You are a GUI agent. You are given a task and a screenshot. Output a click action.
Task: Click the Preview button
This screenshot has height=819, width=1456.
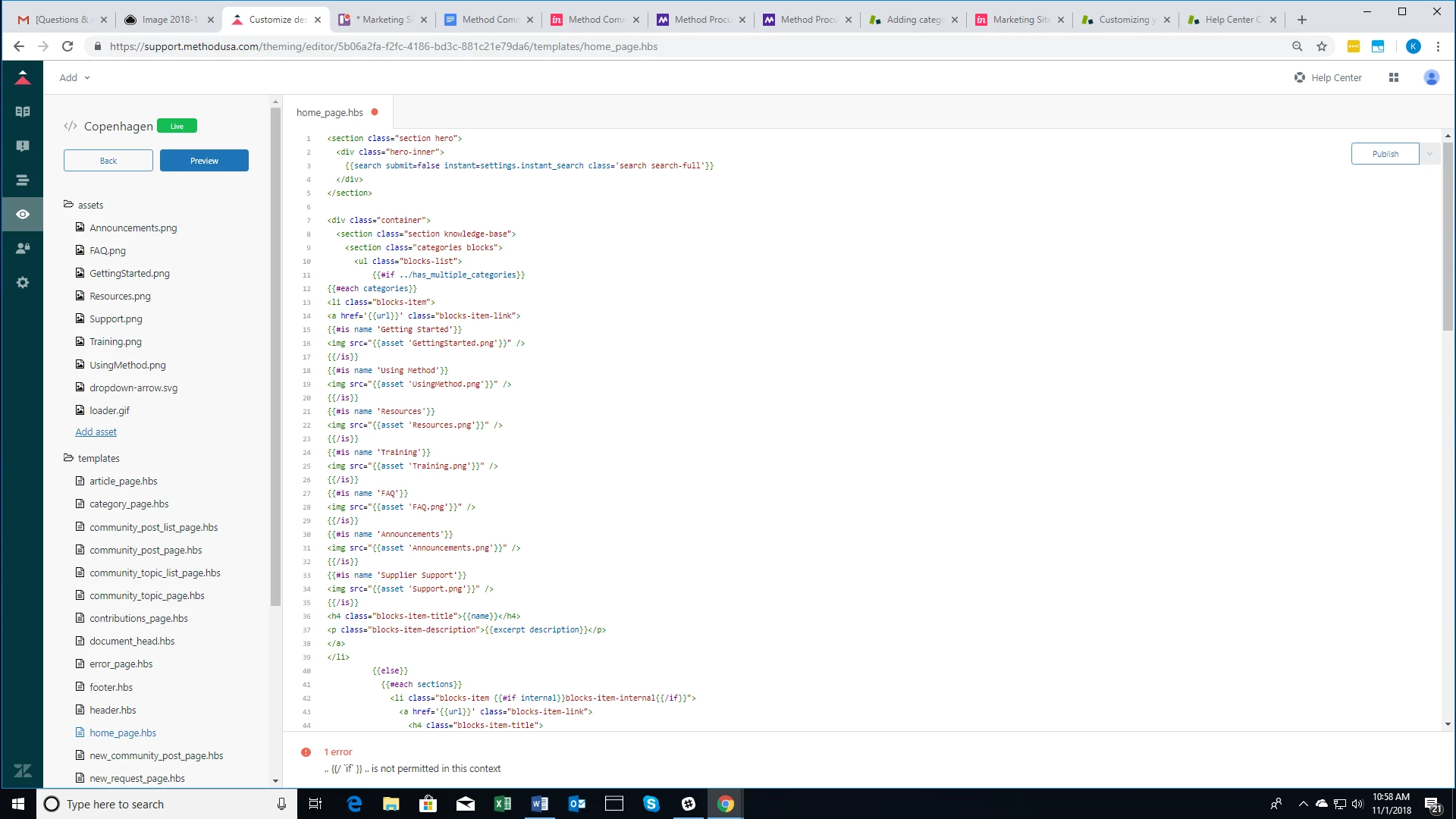(x=204, y=161)
